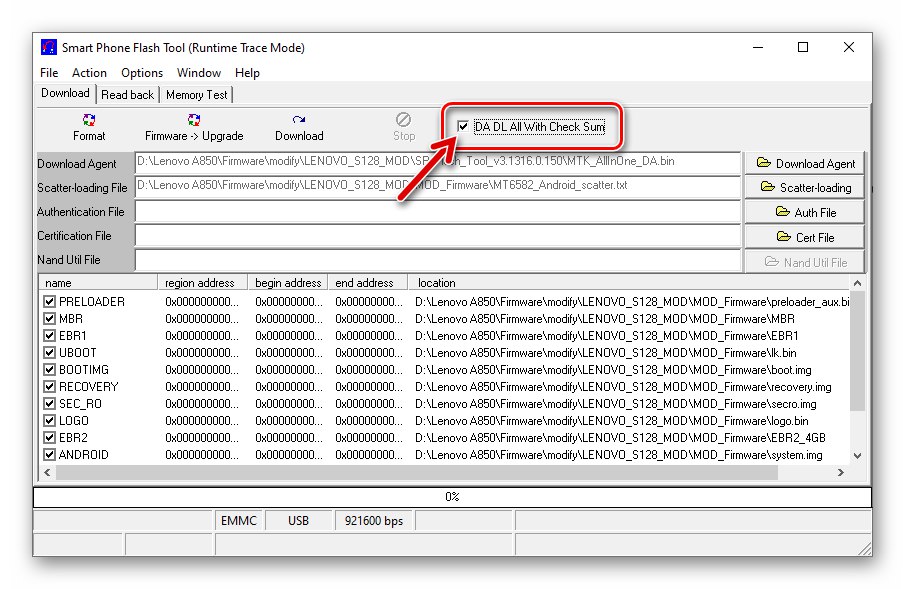Uncheck the EBR1 partition checkbox
Viewport: 905px width, 589px height.
[50, 335]
